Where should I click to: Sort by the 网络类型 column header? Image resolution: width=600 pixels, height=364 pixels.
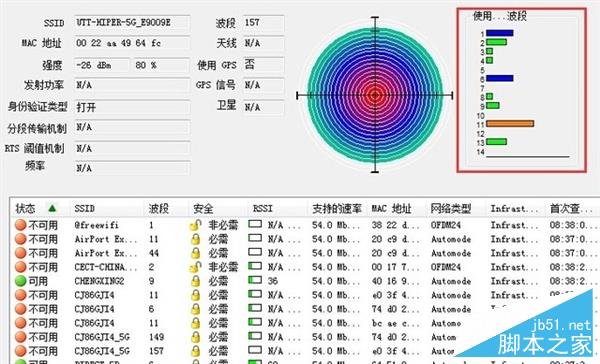(451, 209)
